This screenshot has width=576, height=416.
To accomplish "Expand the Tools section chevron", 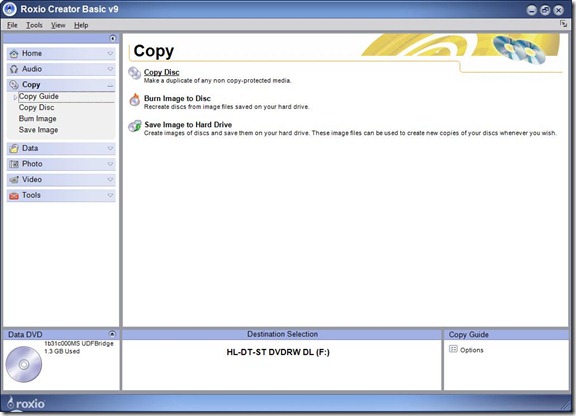I will coord(110,195).
